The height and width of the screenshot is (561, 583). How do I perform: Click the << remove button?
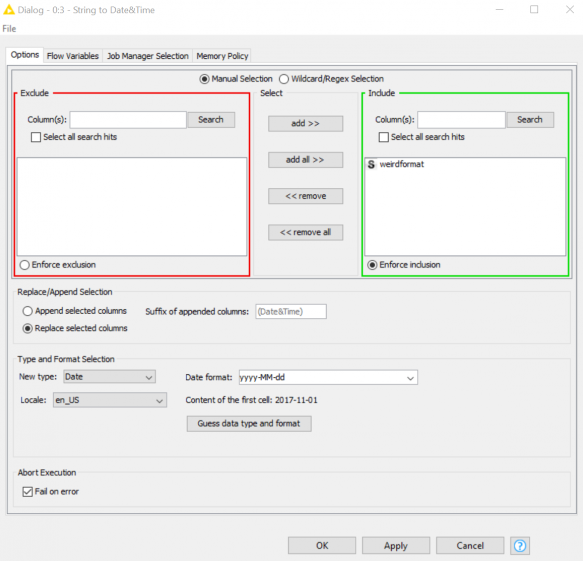coord(306,196)
